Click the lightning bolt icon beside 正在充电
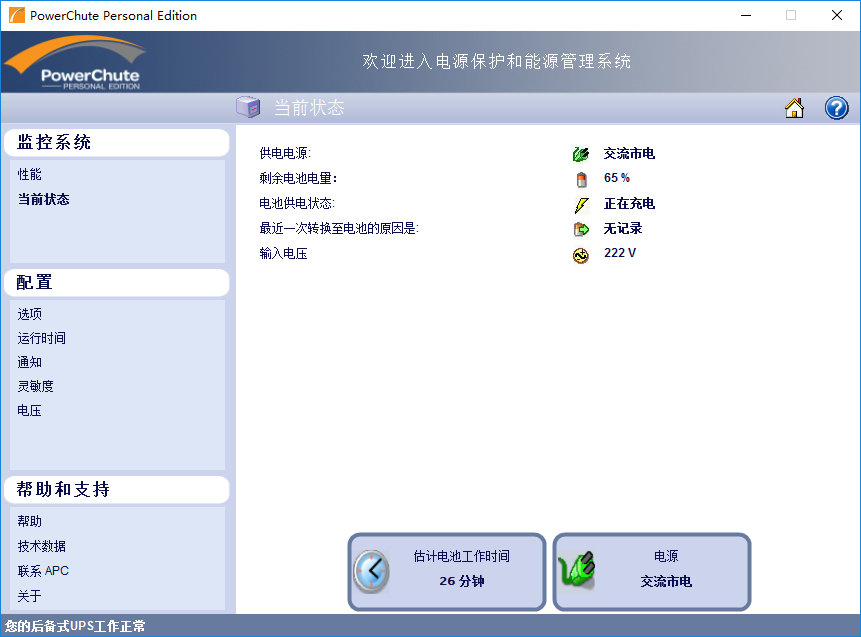861x637 pixels. coord(581,205)
